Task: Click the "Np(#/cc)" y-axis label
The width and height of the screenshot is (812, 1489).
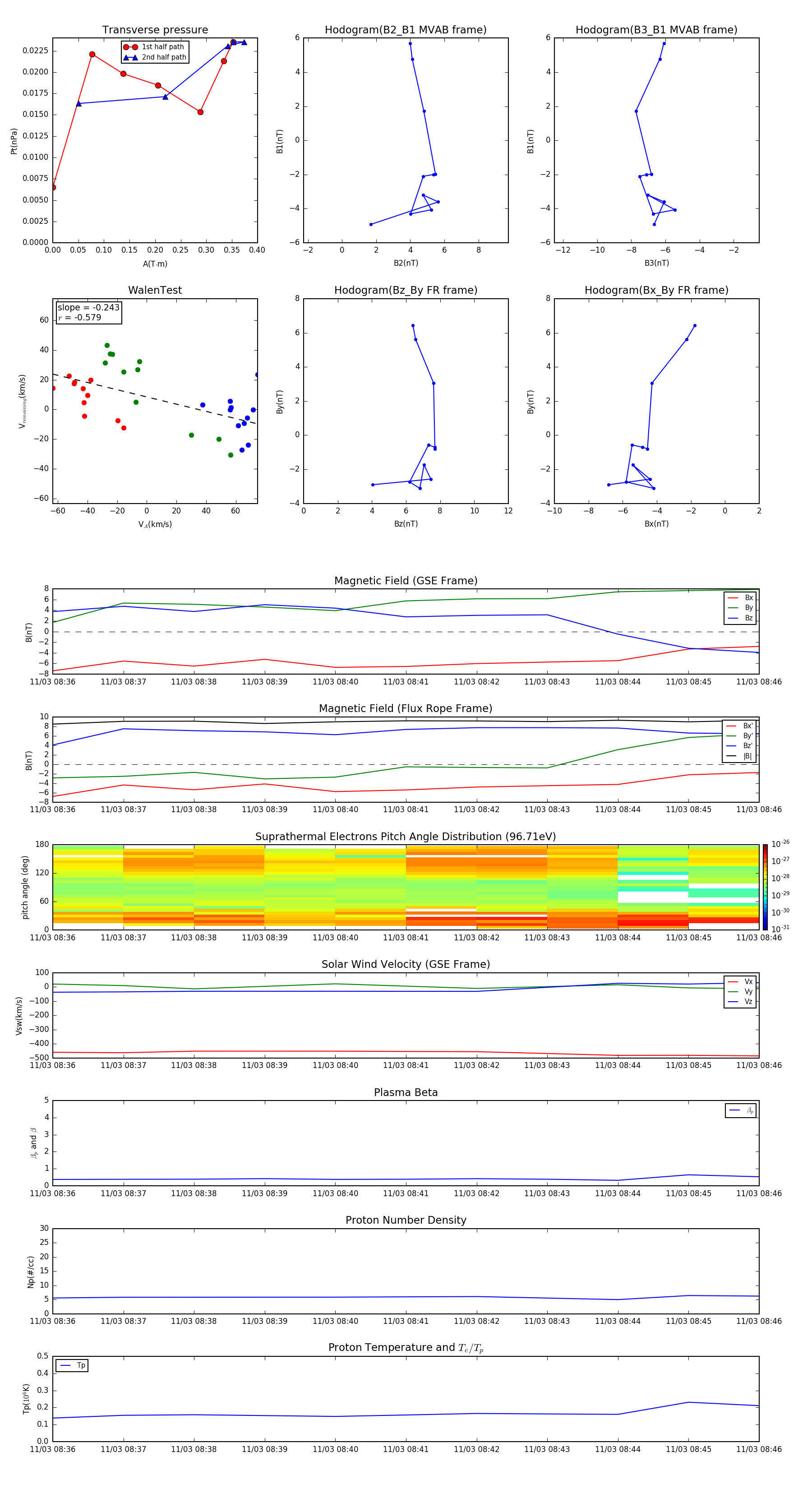Action: [31, 1271]
